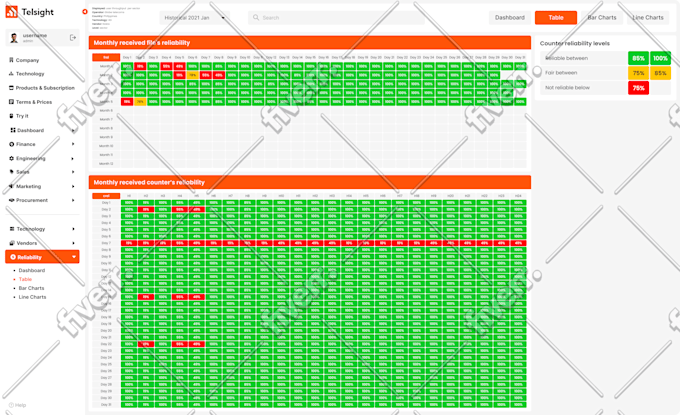Viewport: 680px width, 415px height.
Task: Click the username avatar picture
Action: click(14, 38)
